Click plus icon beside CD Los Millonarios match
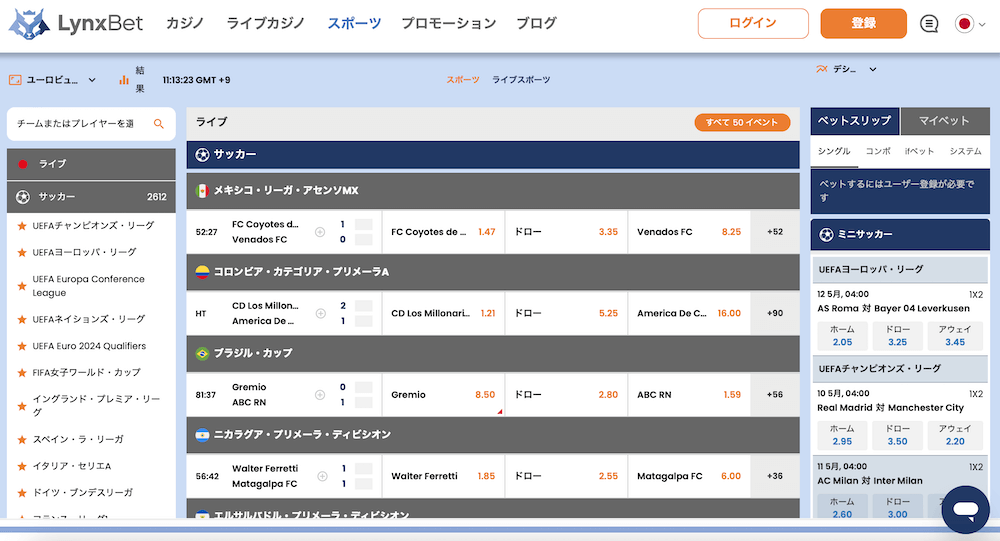 (321, 313)
